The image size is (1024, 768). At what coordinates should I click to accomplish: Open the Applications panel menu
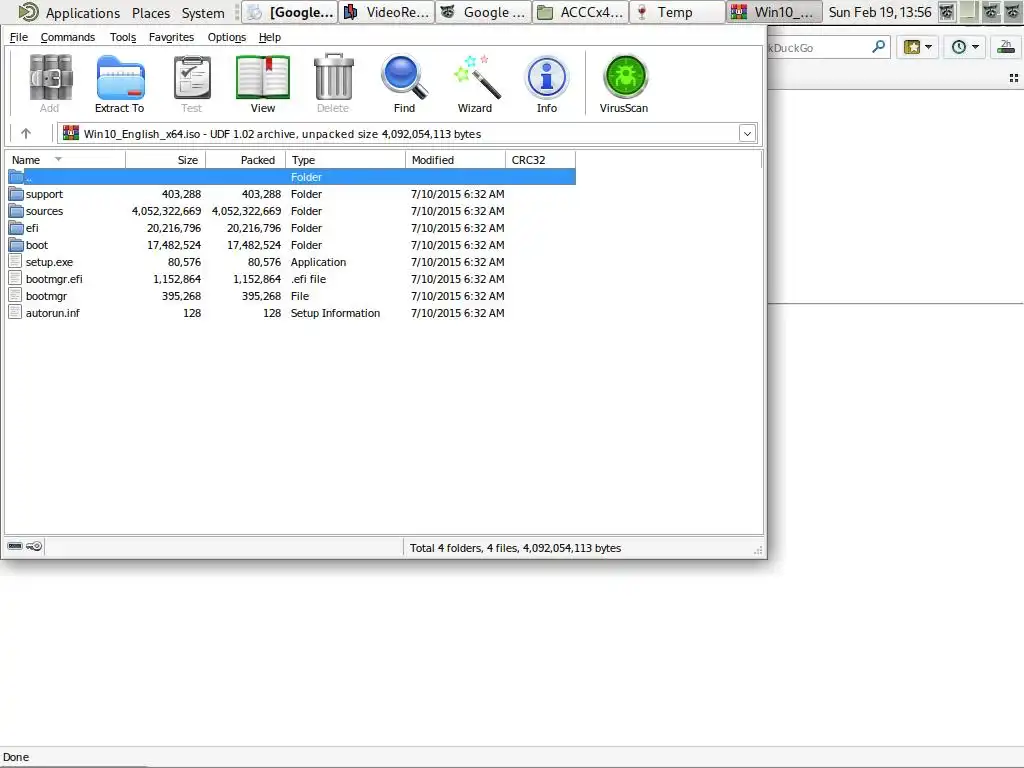[x=83, y=12]
